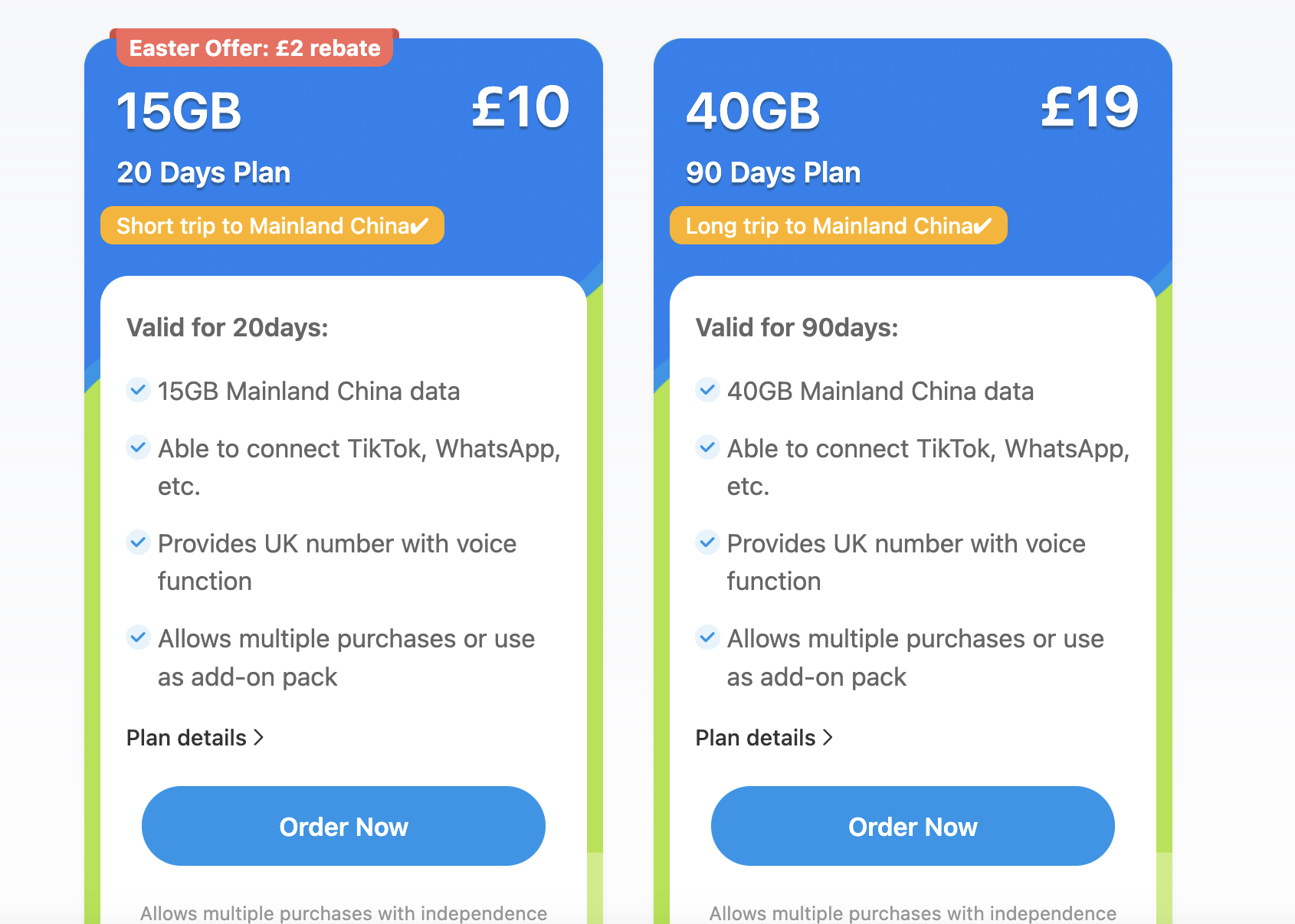Select the Long trip to Mainland China tag
This screenshot has width=1295, height=924.
pos(838,226)
